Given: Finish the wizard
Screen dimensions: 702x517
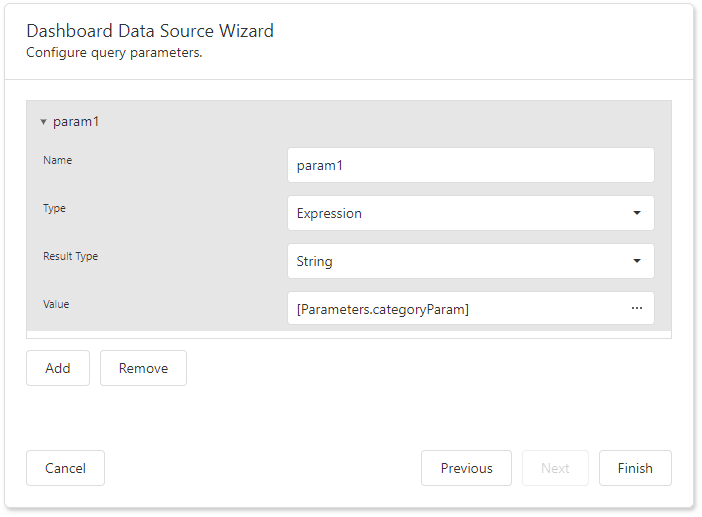Looking at the screenshot, I should pos(635,468).
